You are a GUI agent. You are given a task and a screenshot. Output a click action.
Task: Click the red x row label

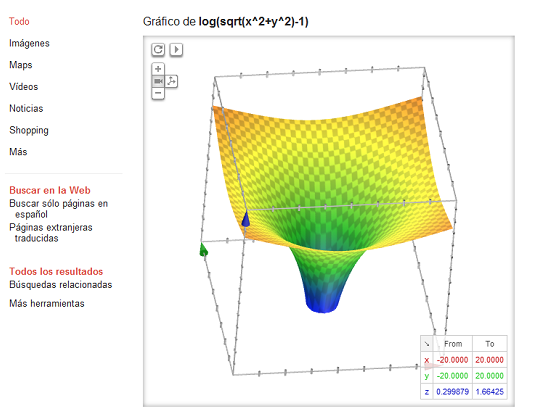pyautogui.click(x=427, y=360)
